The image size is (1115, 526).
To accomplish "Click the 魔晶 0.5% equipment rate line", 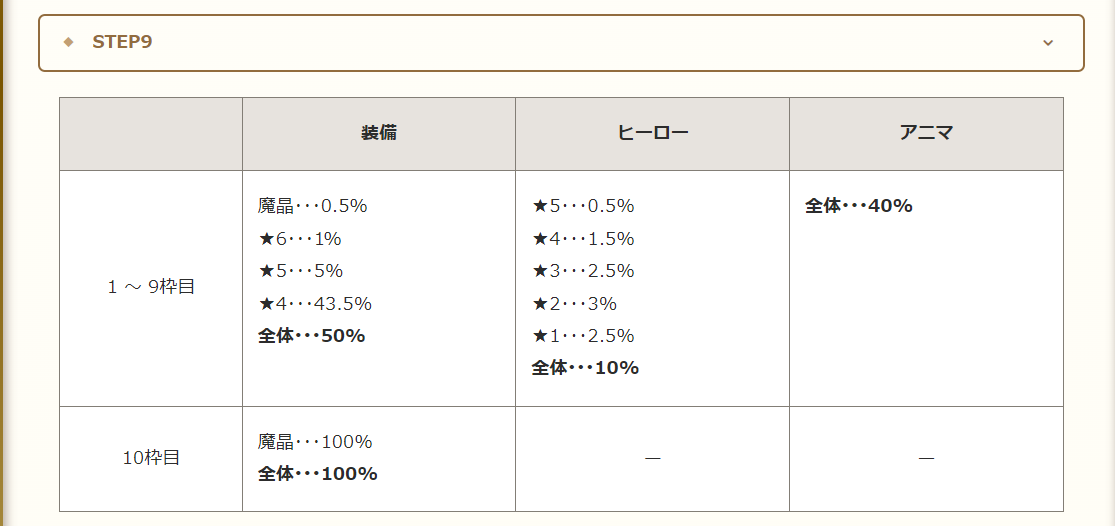I will [312, 206].
